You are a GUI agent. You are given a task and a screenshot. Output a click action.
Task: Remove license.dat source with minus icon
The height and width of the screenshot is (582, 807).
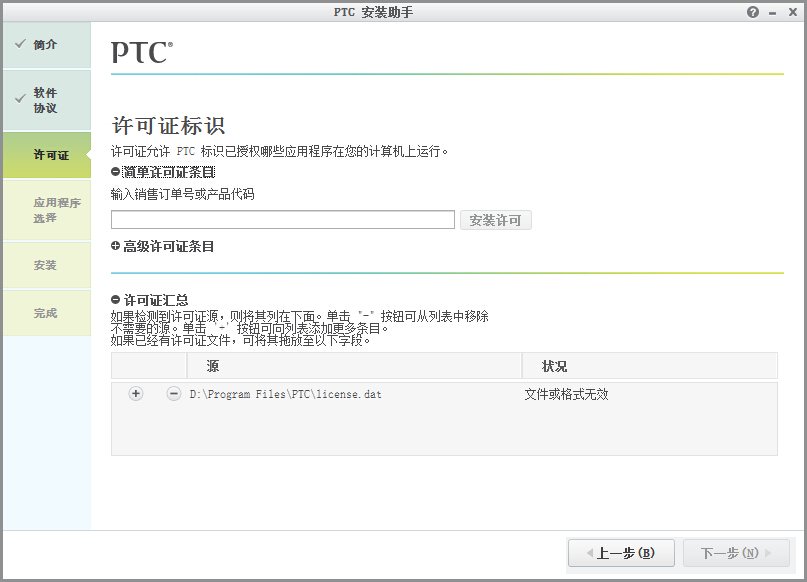pos(173,394)
